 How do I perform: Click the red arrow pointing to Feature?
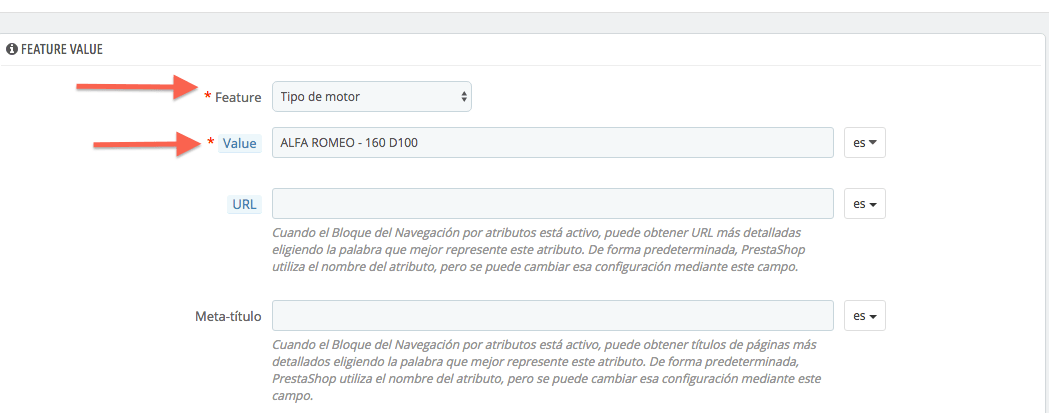(136, 88)
